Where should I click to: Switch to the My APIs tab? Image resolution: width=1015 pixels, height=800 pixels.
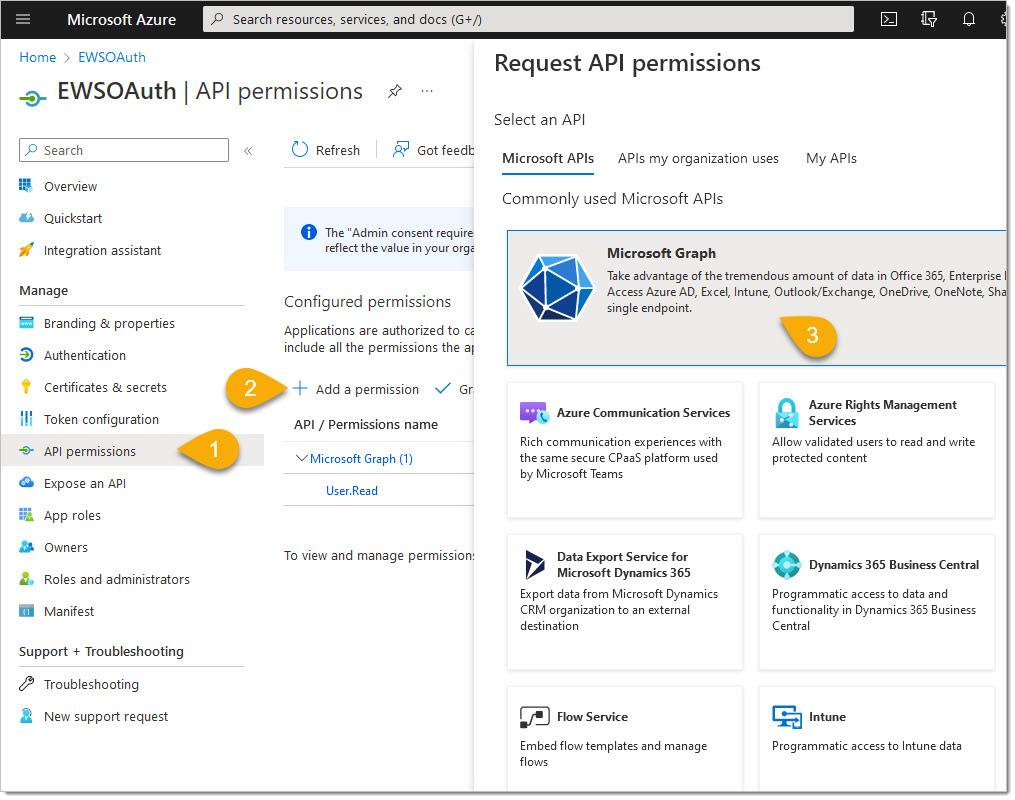pos(833,159)
